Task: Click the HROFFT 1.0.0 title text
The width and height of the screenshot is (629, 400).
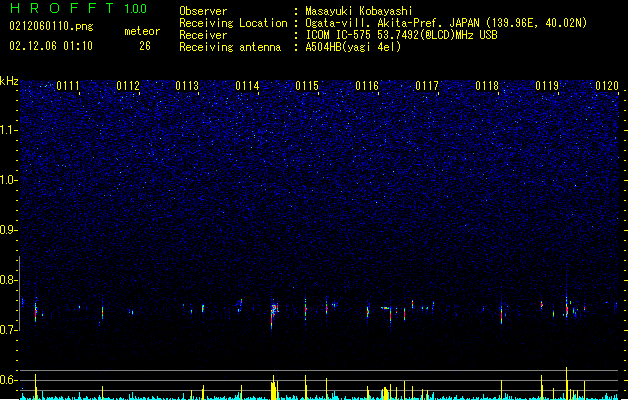Action: 79,8
